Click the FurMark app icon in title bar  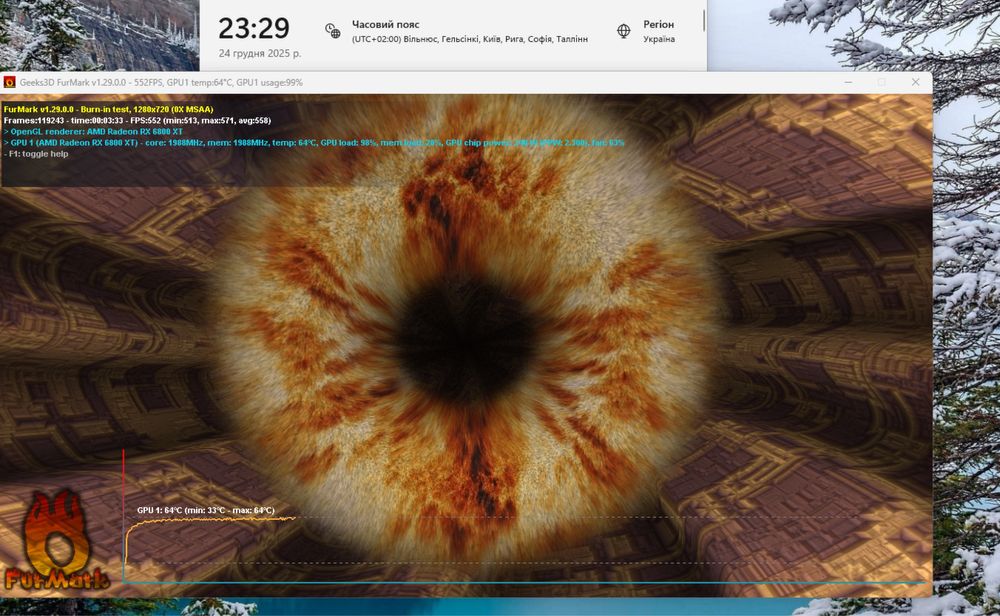coord(10,82)
